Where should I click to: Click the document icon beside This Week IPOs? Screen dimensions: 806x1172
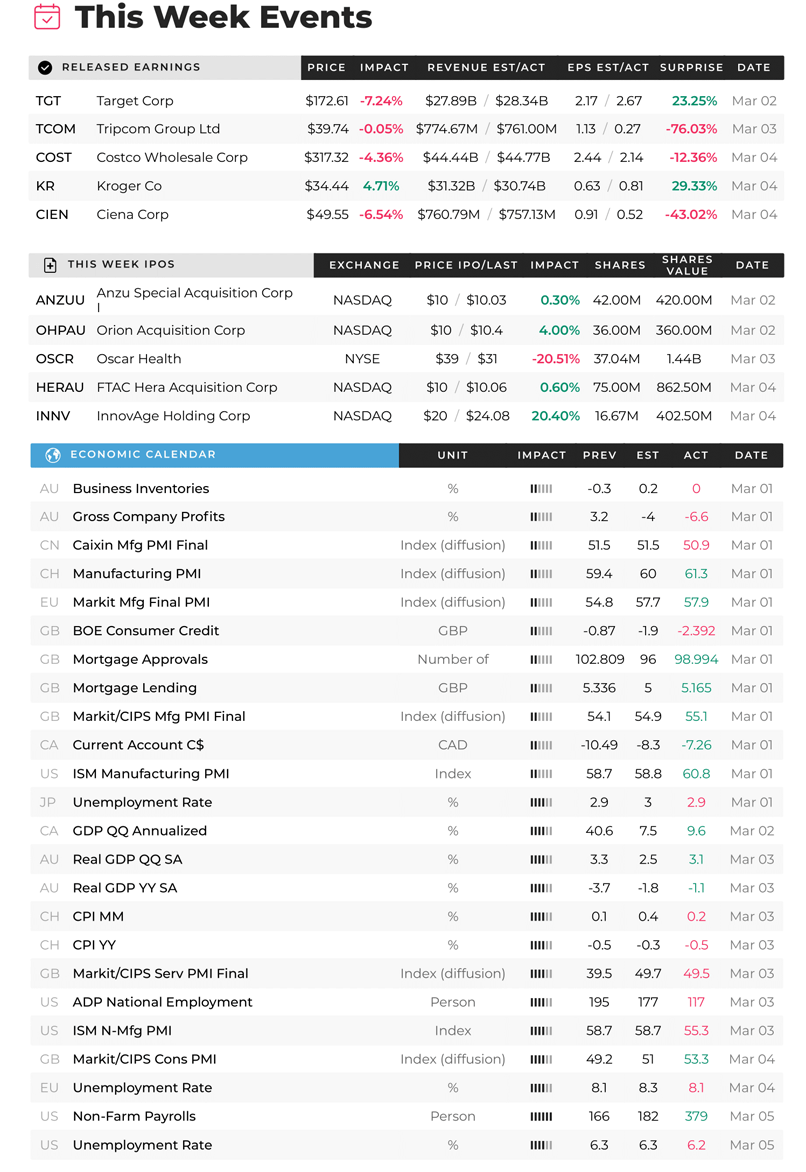click(50, 265)
